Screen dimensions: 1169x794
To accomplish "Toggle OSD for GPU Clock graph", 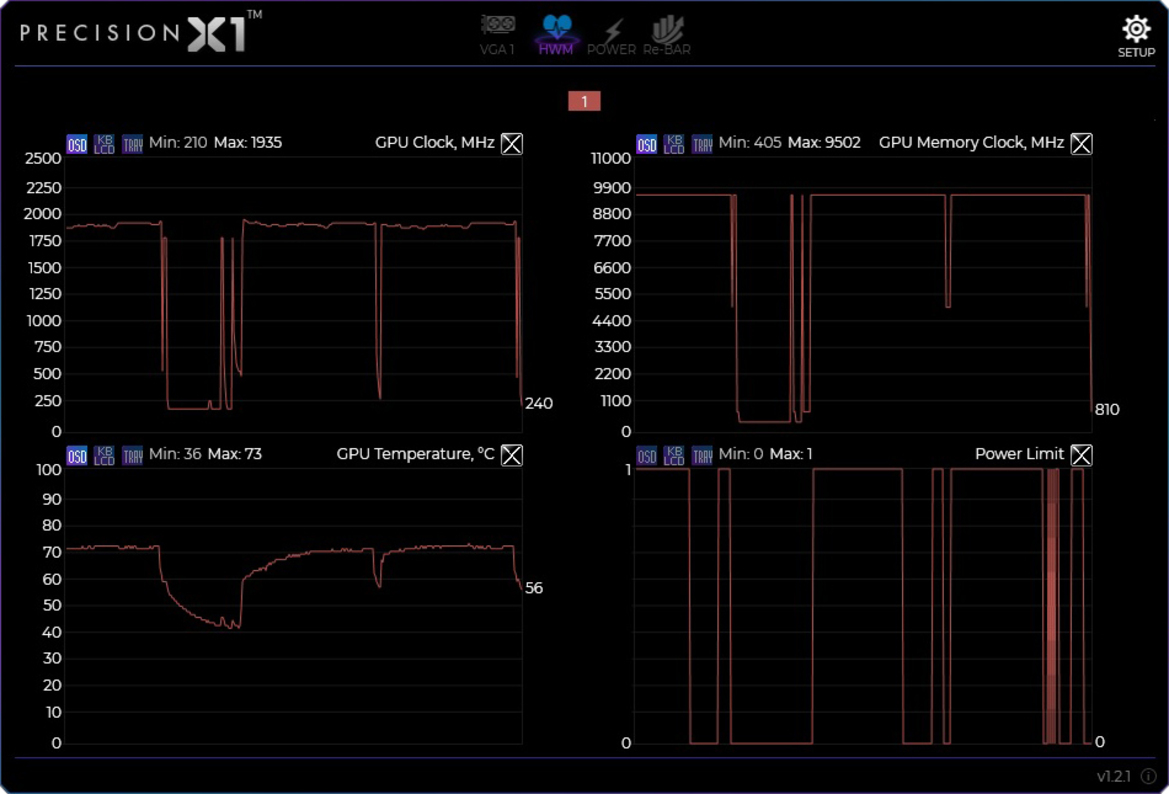I will [x=77, y=143].
